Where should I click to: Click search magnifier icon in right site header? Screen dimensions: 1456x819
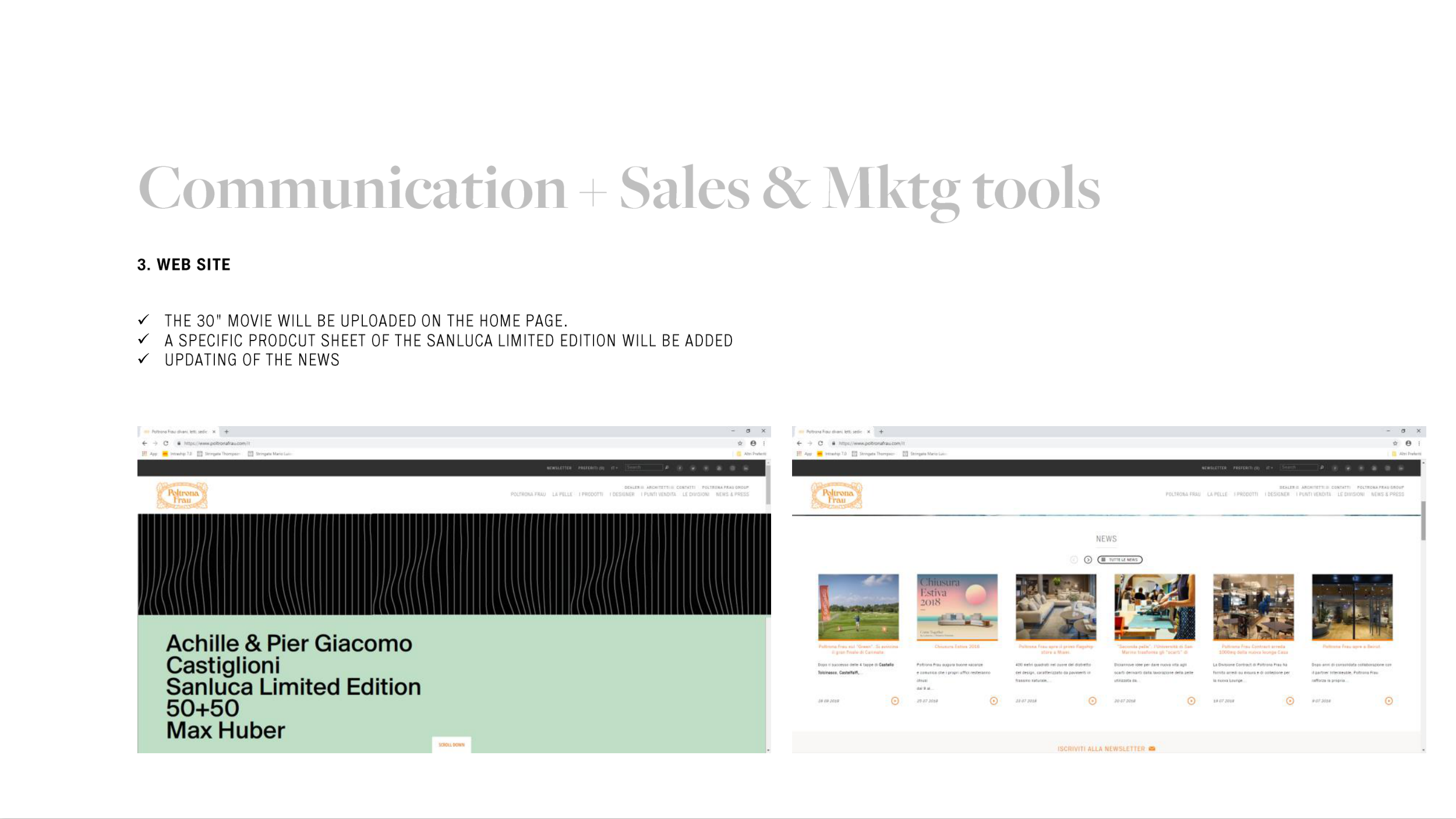tap(1322, 468)
